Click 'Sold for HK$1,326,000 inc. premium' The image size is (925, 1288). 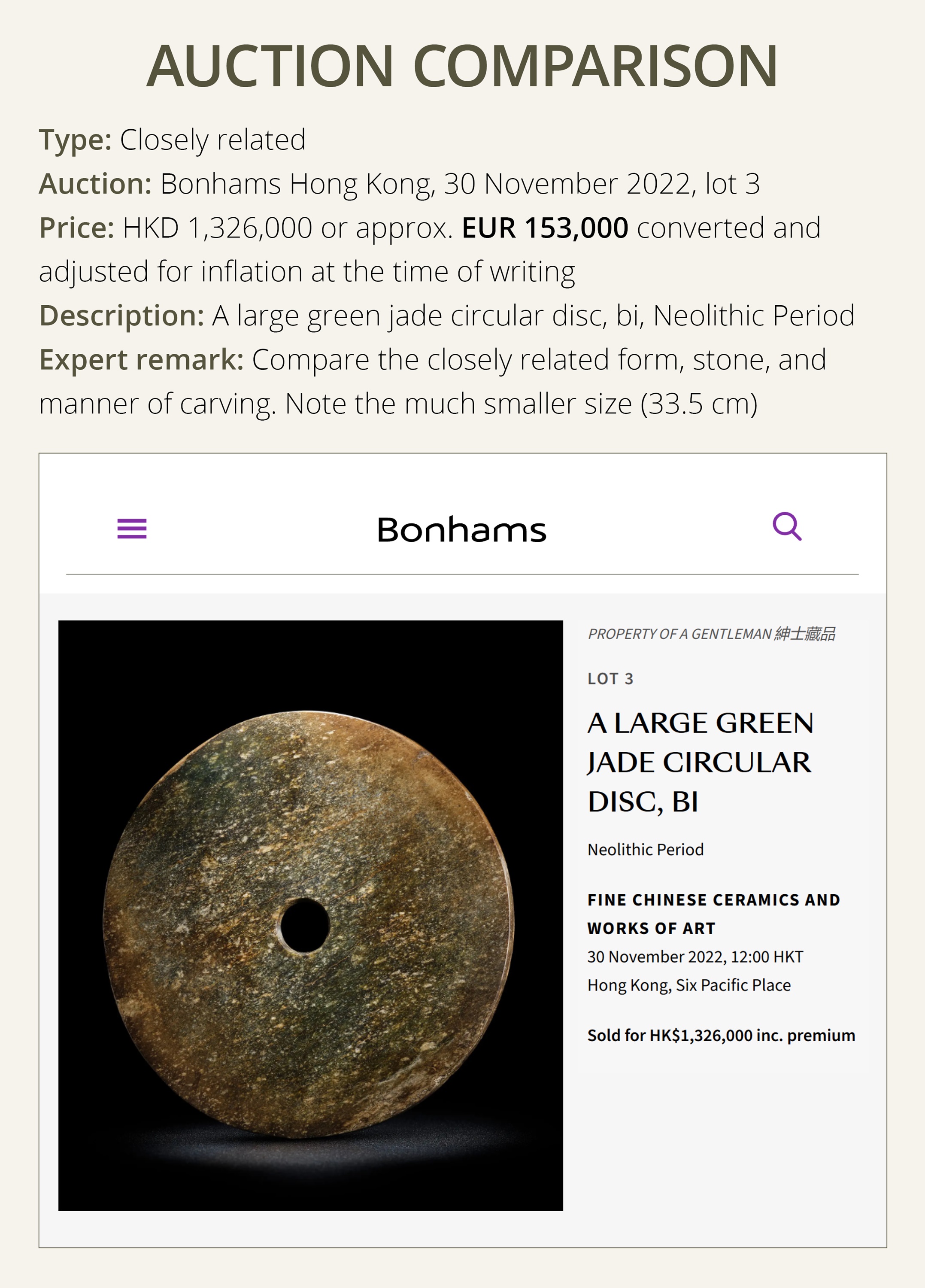pyautogui.click(x=721, y=1035)
